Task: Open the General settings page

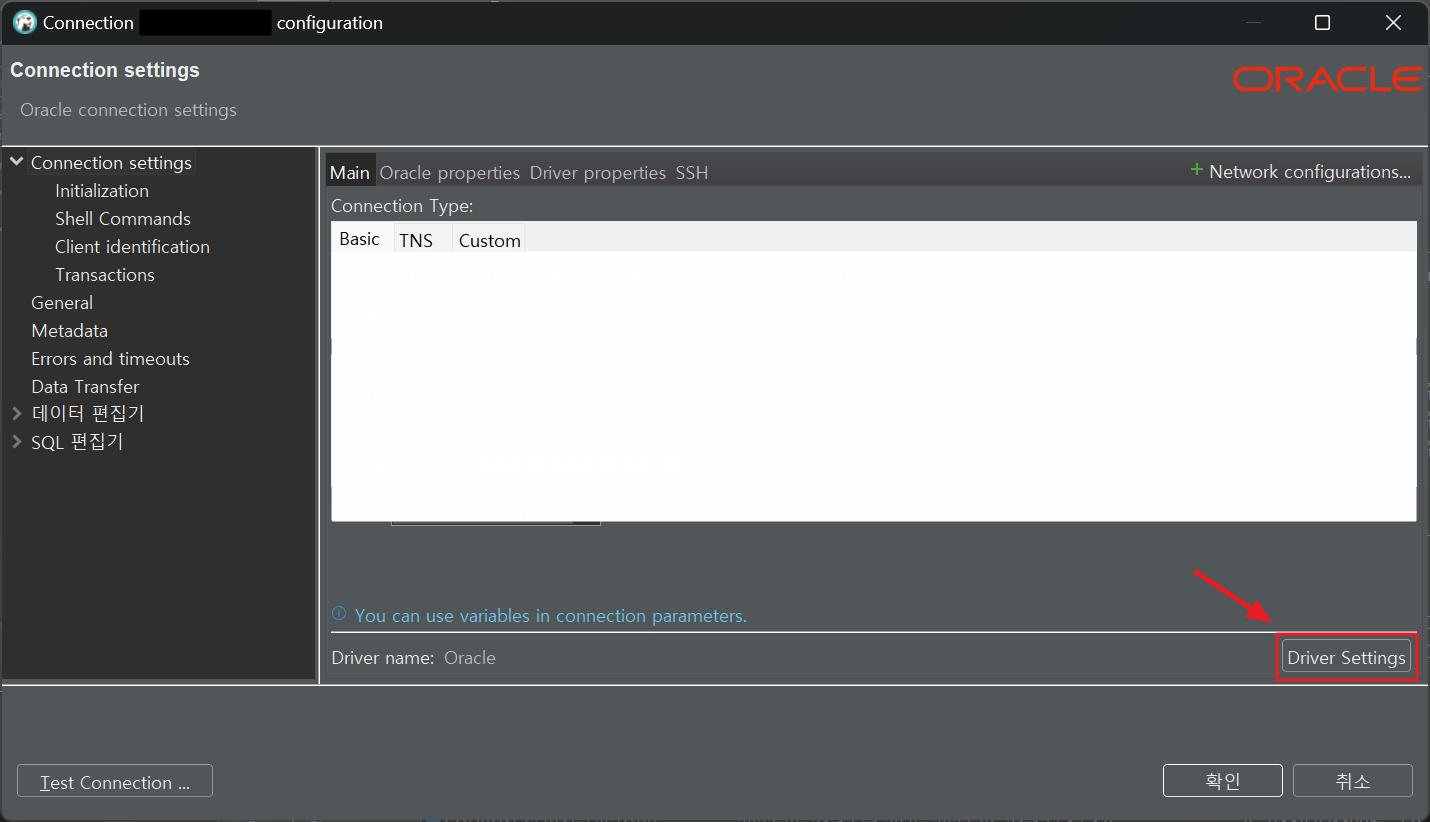Action: point(62,302)
